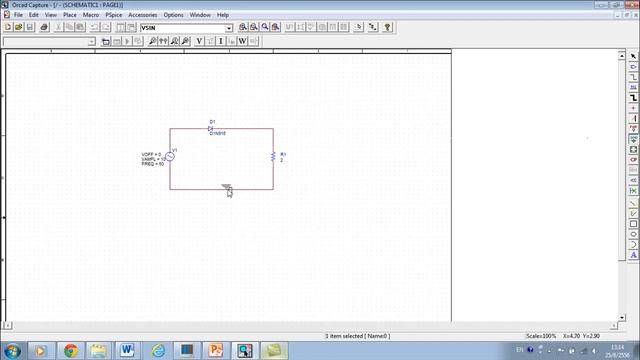Open the Window menu
This screenshot has height=360, width=640.
pos(200,15)
